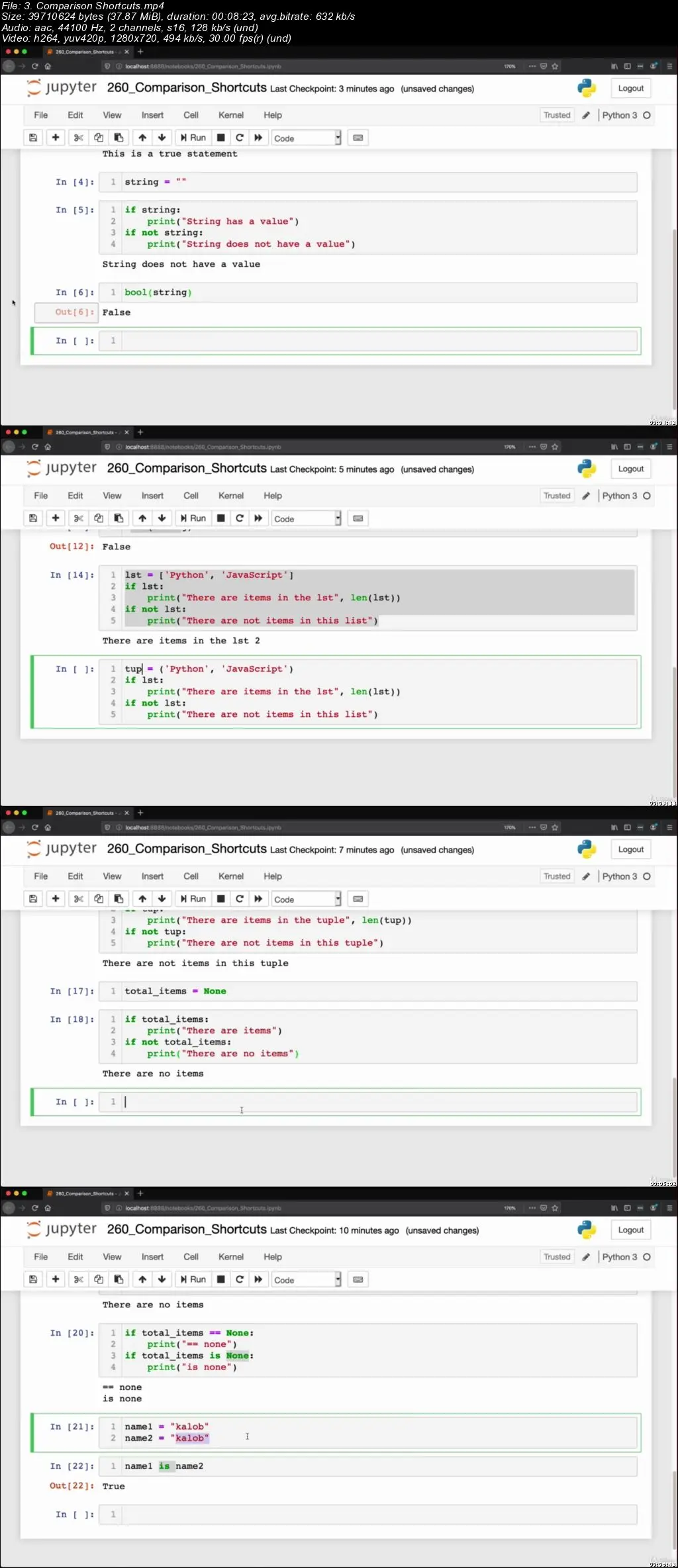The height and width of the screenshot is (1568, 678).
Task: Add a cell in the 5-minutes-ago checkpoint frame
Action: (56, 518)
